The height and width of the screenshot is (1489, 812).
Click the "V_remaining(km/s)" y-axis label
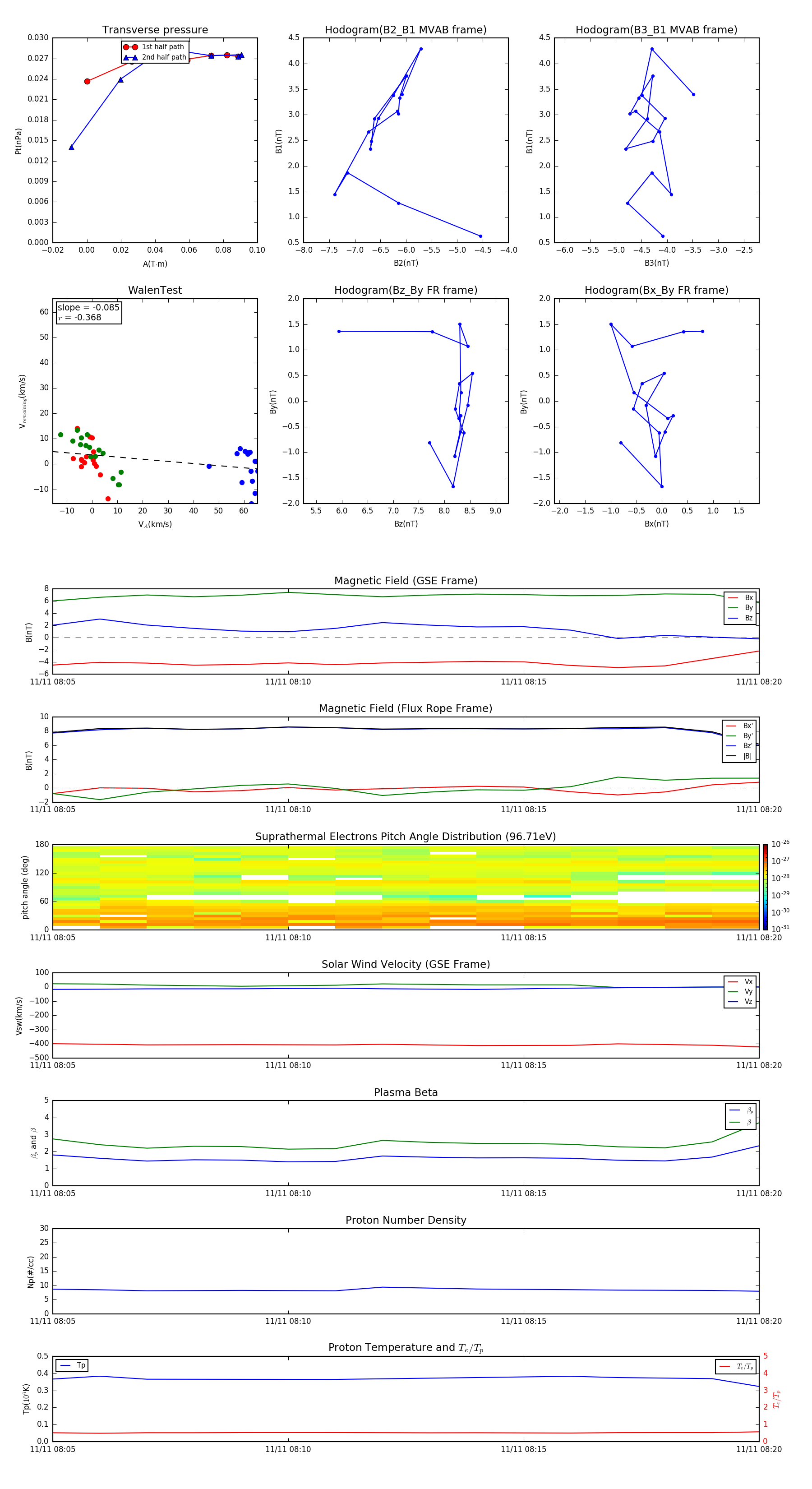[x=23, y=401]
